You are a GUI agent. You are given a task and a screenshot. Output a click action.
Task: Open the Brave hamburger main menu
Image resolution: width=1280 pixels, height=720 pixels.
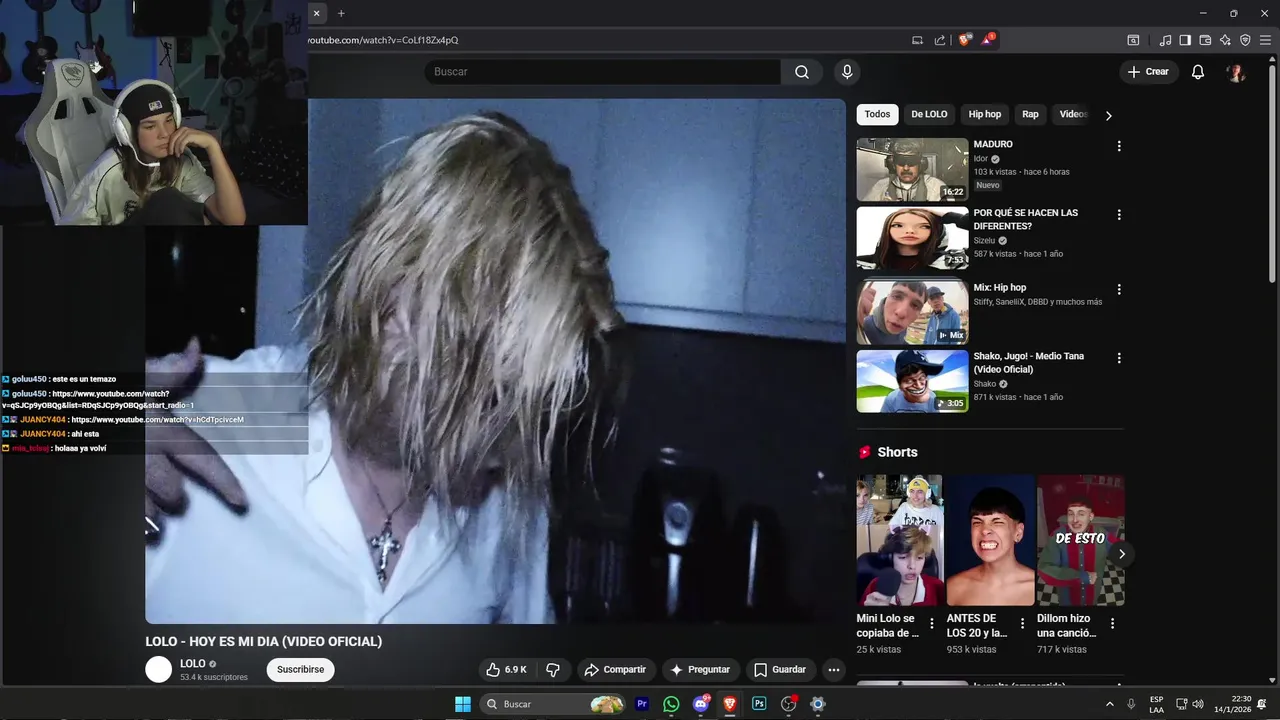(x=1265, y=40)
